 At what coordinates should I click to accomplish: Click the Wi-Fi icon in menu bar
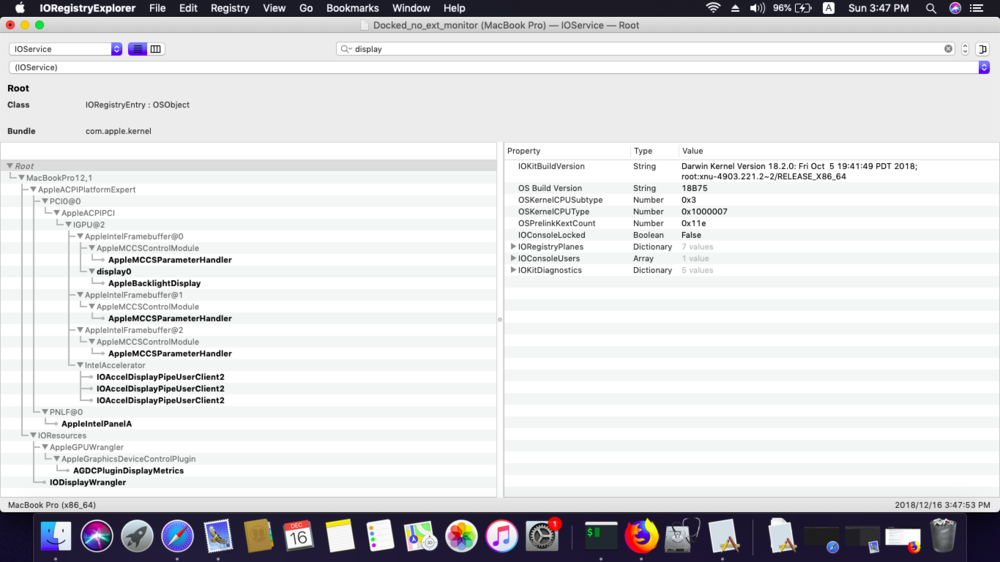pos(713,8)
